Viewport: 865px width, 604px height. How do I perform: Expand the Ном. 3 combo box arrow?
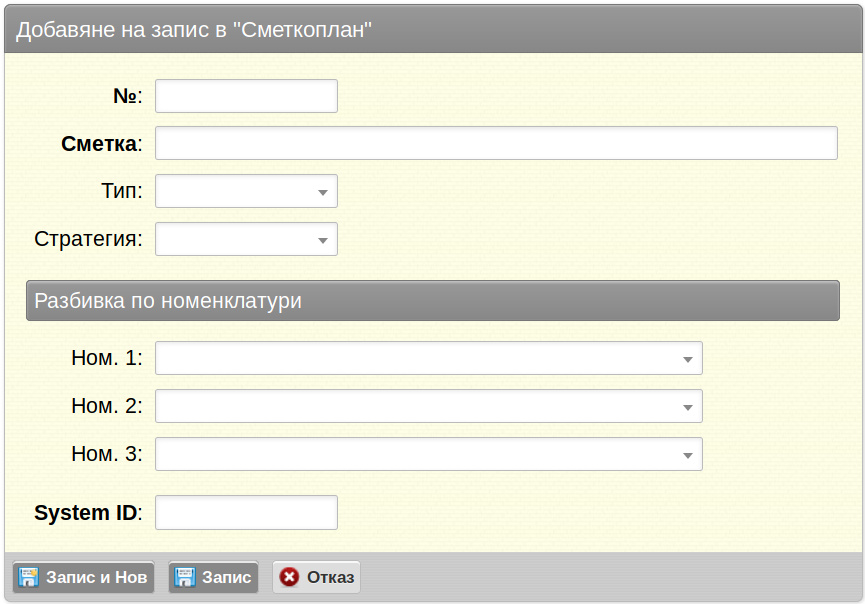click(x=688, y=456)
